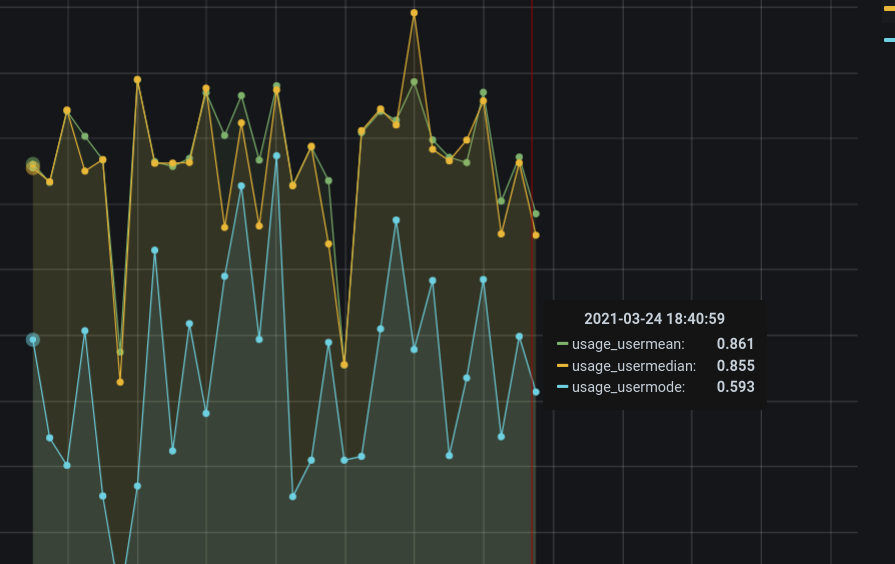Click the green swatch next to usage_usermean
Screen dimensions: 895x564
pos(562,344)
